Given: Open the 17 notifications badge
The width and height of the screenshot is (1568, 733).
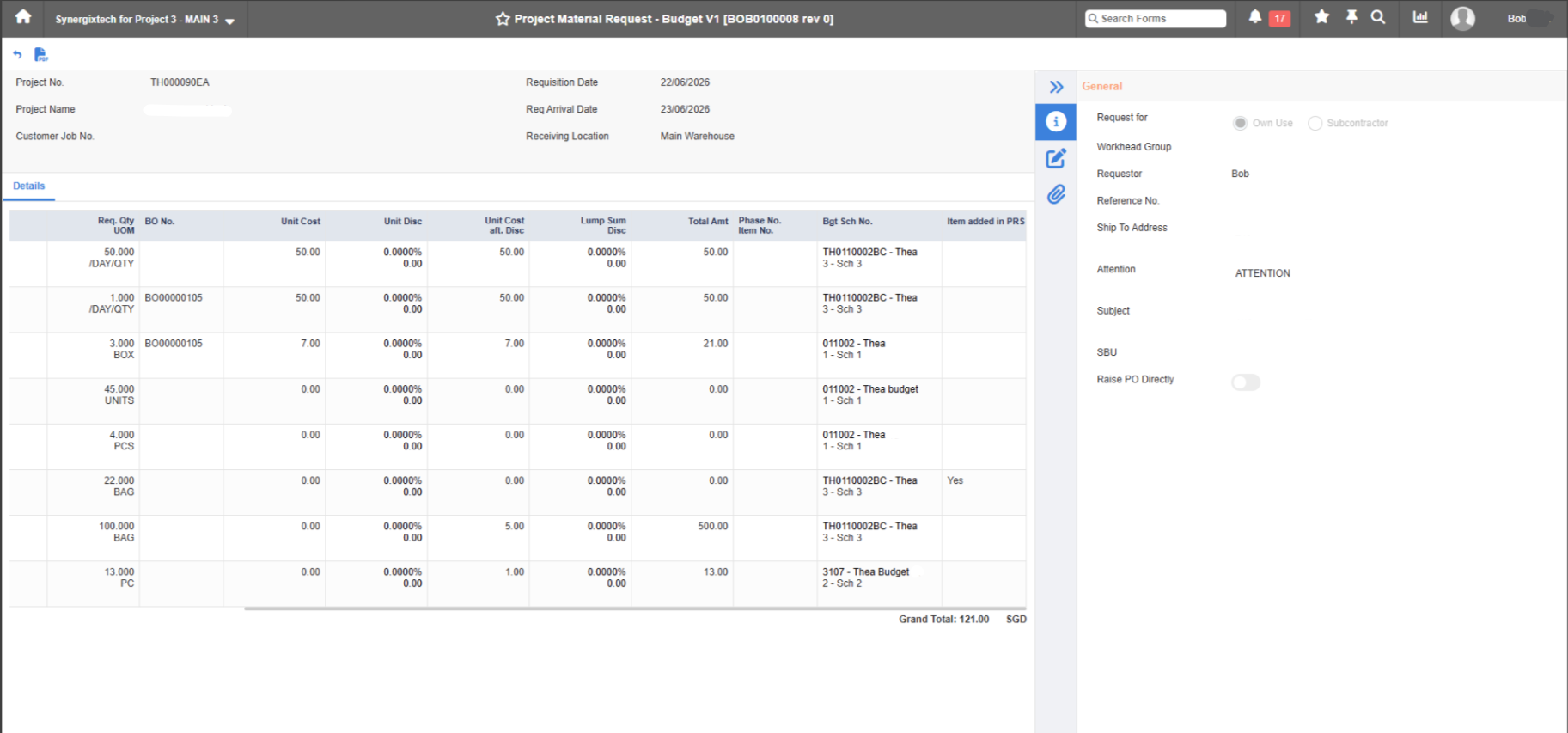Looking at the screenshot, I should [1279, 19].
